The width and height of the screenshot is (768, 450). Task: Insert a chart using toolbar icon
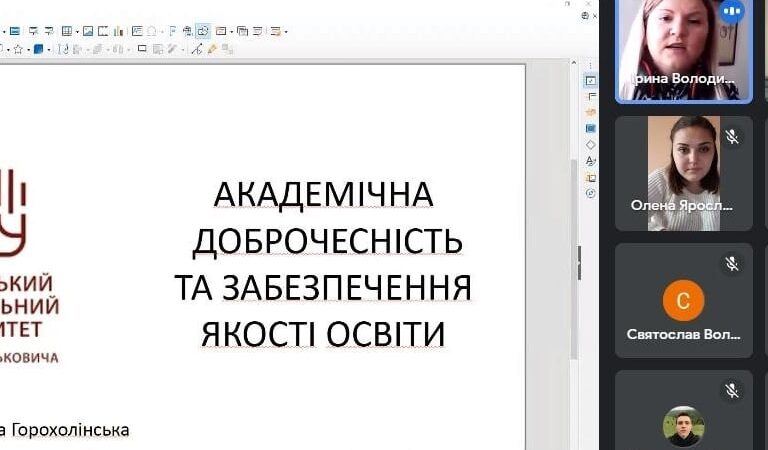click(x=118, y=31)
